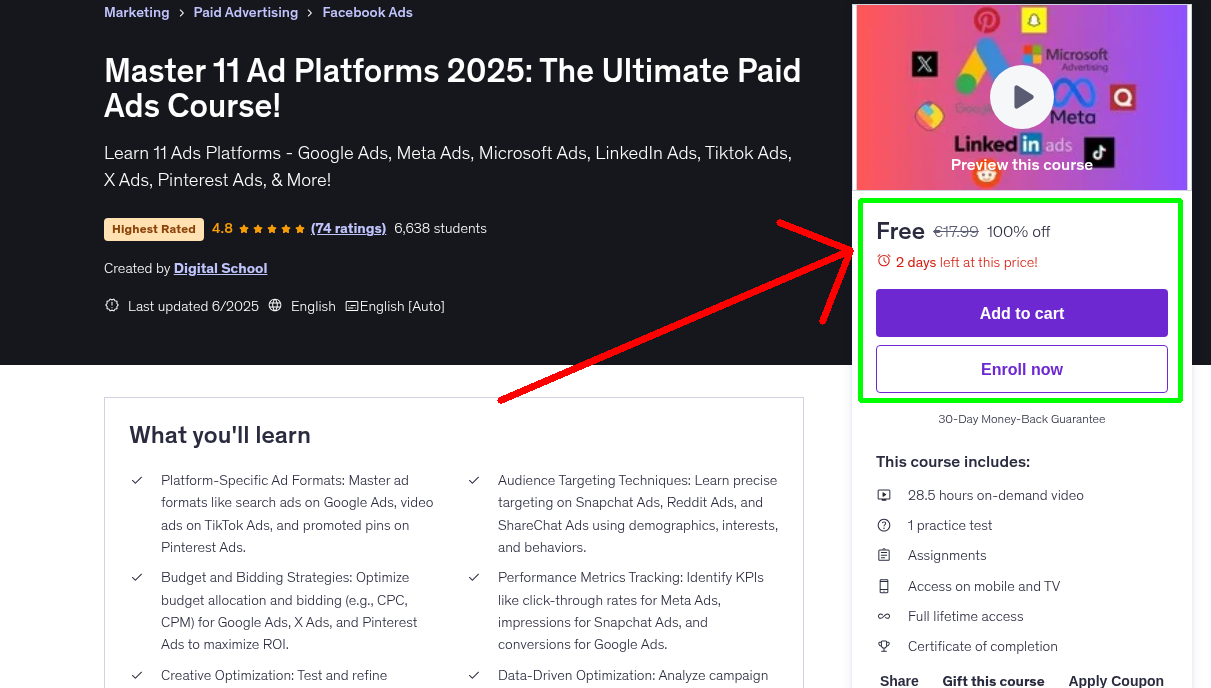Click the Pinterest logo in the preview thumbnail
The height and width of the screenshot is (688, 1211).
click(x=988, y=18)
